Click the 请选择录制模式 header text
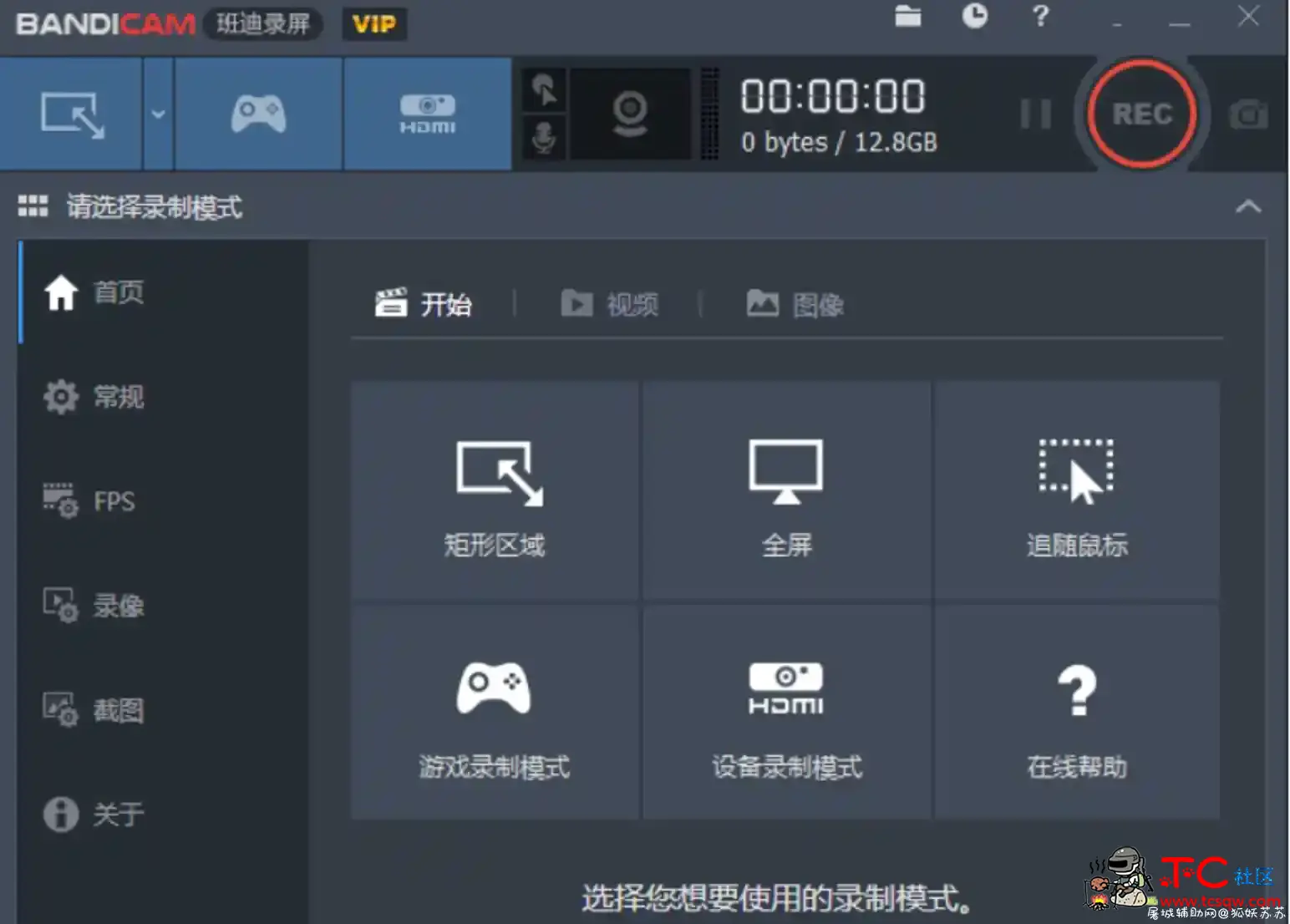The width and height of the screenshot is (1290, 924). click(x=155, y=206)
